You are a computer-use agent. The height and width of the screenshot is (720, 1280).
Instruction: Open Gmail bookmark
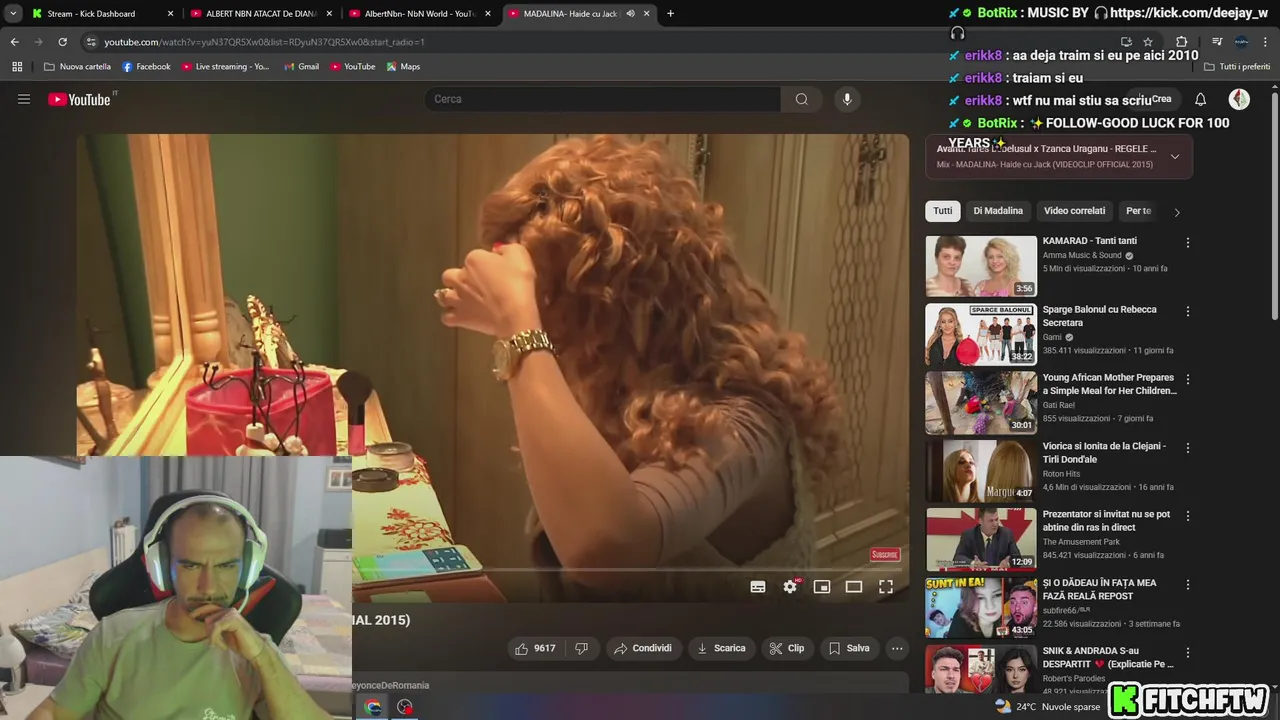301,67
